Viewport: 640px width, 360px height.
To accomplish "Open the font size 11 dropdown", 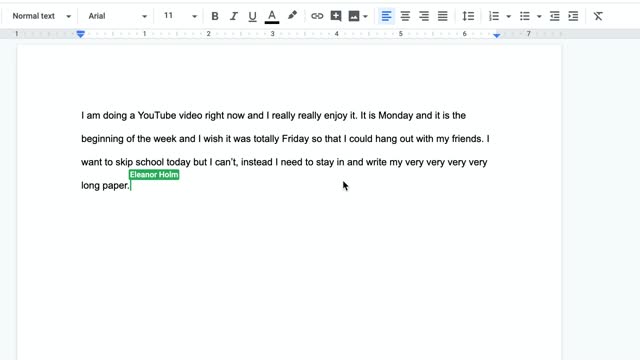I will (180, 16).
